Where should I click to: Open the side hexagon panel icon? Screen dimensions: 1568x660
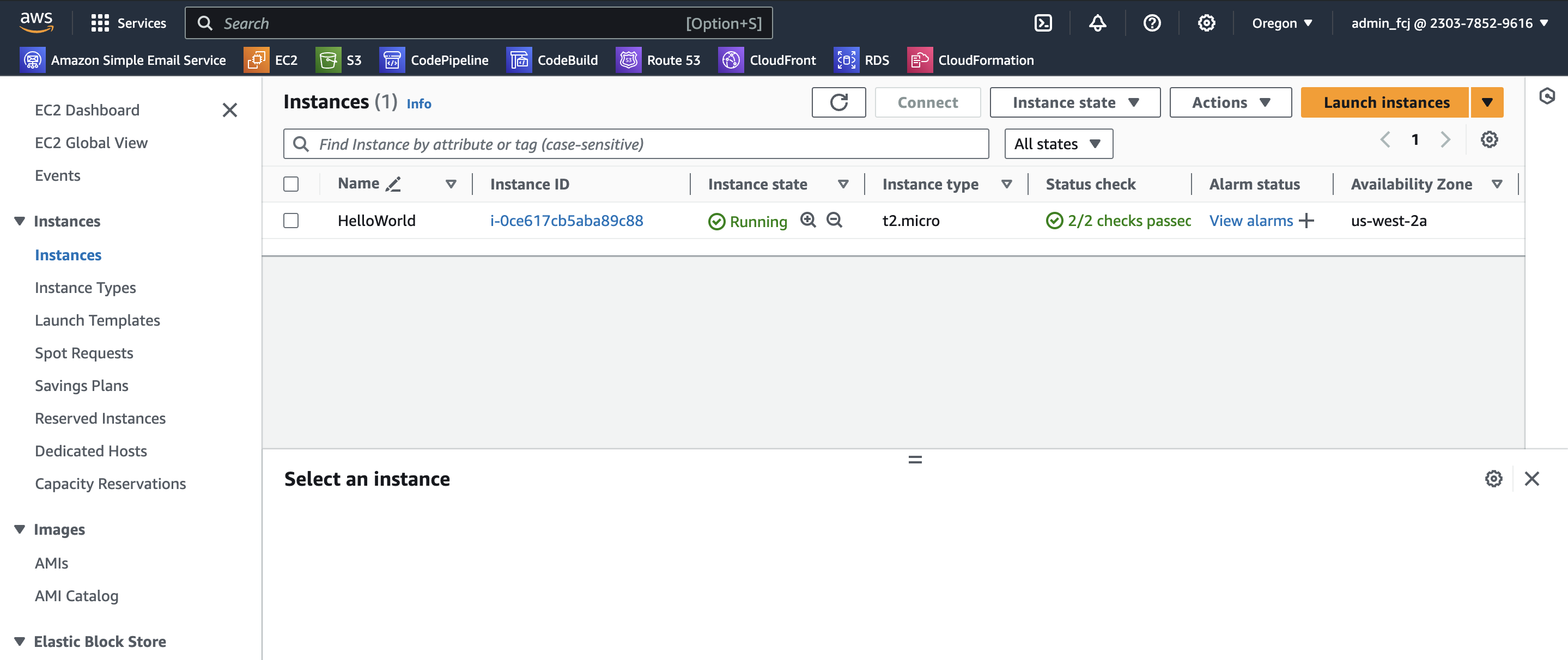pos(1547,96)
